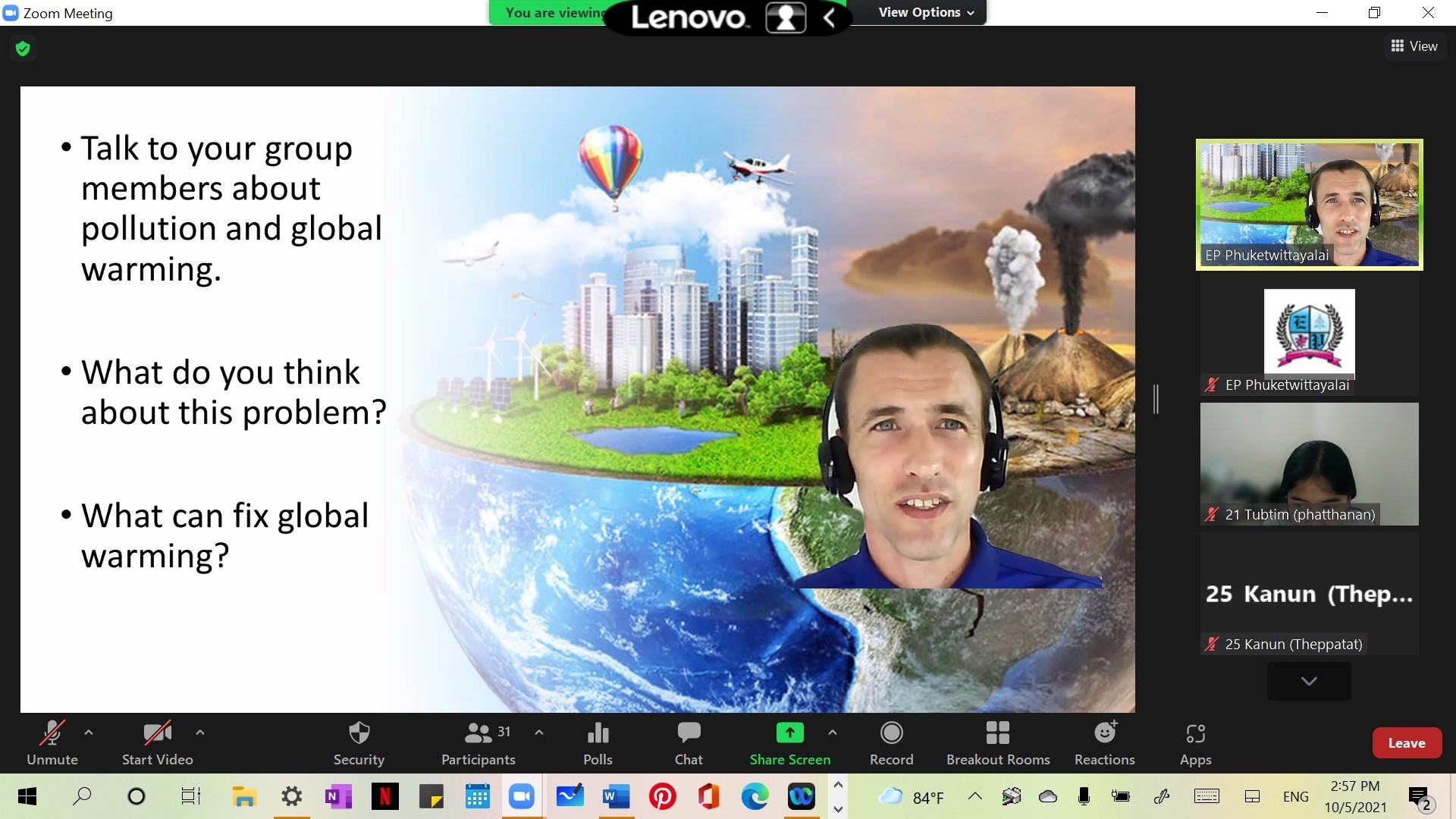Open the Windows Start menu
The height and width of the screenshot is (819, 1456).
[x=27, y=796]
